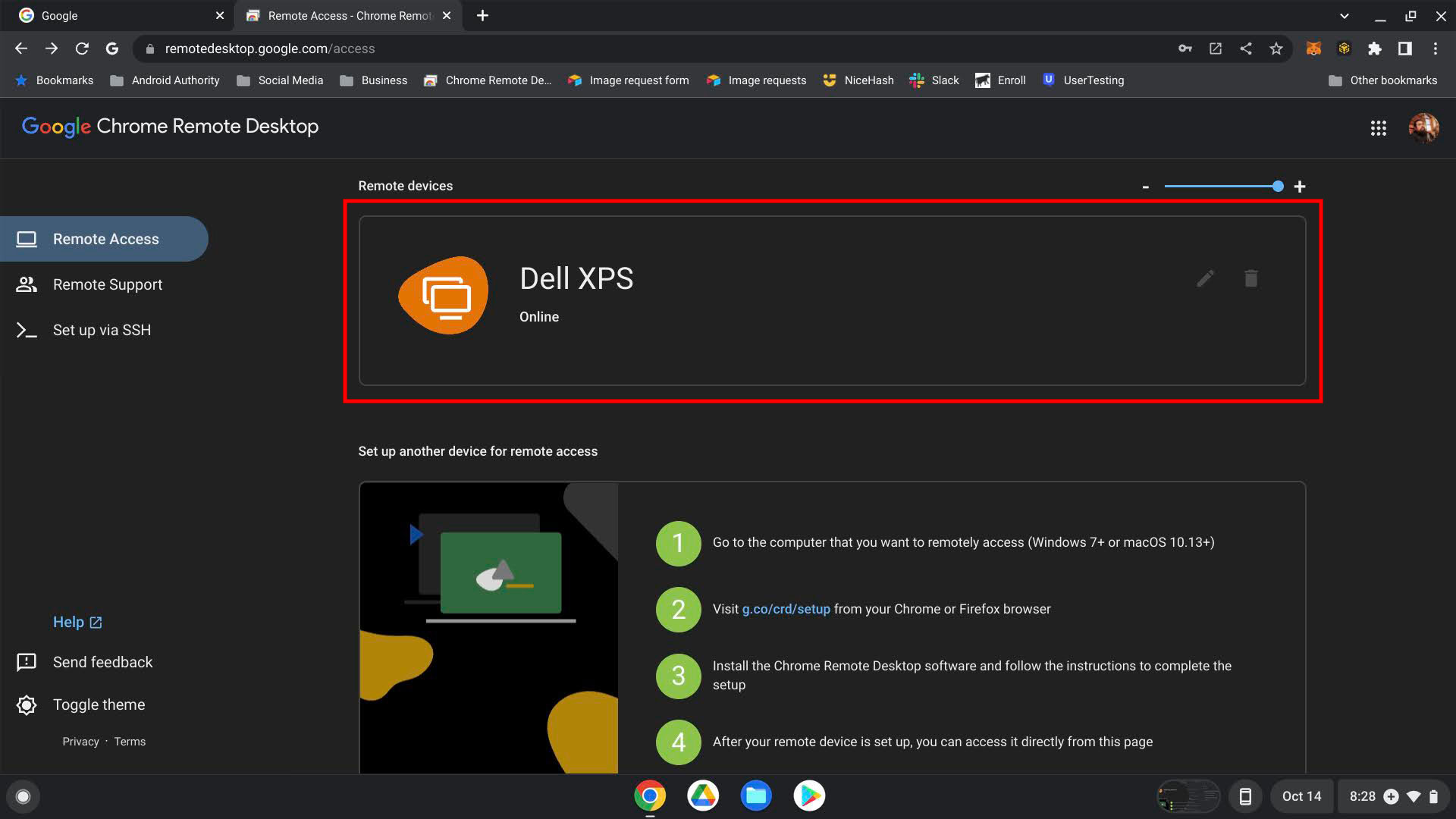Open the Google apps grid icon
This screenshot has width=1456, height=819.
click(1378, 128)
